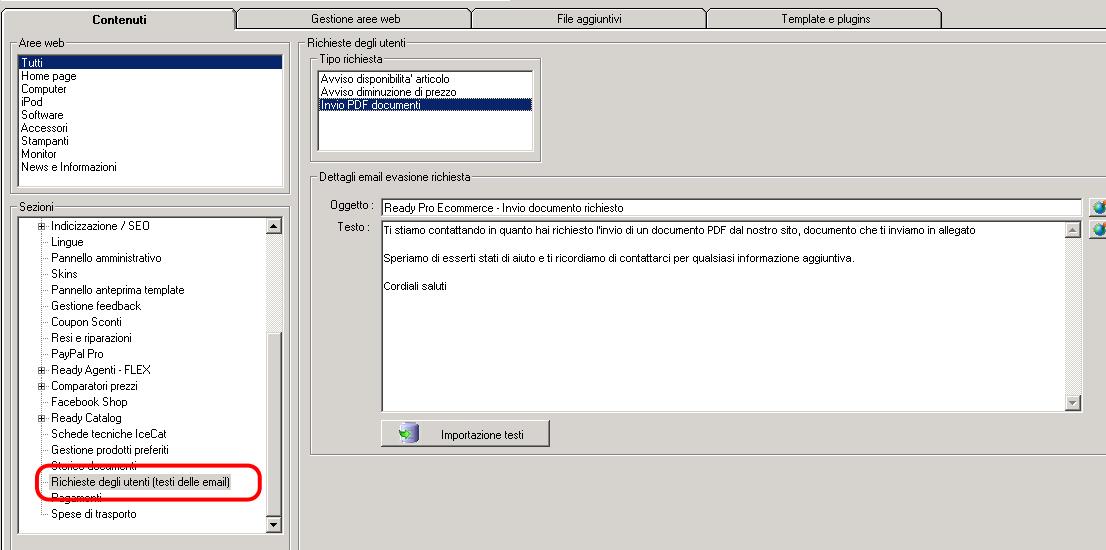Open the Resi e riparazioni section
The width and height of the screenshot is (1106, 550).
(x=91, y=338)
